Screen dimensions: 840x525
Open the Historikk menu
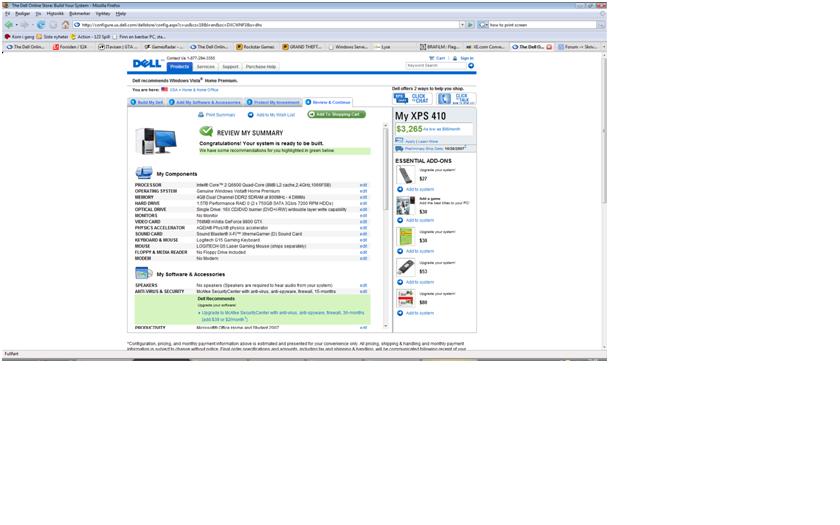coord(55,13)
